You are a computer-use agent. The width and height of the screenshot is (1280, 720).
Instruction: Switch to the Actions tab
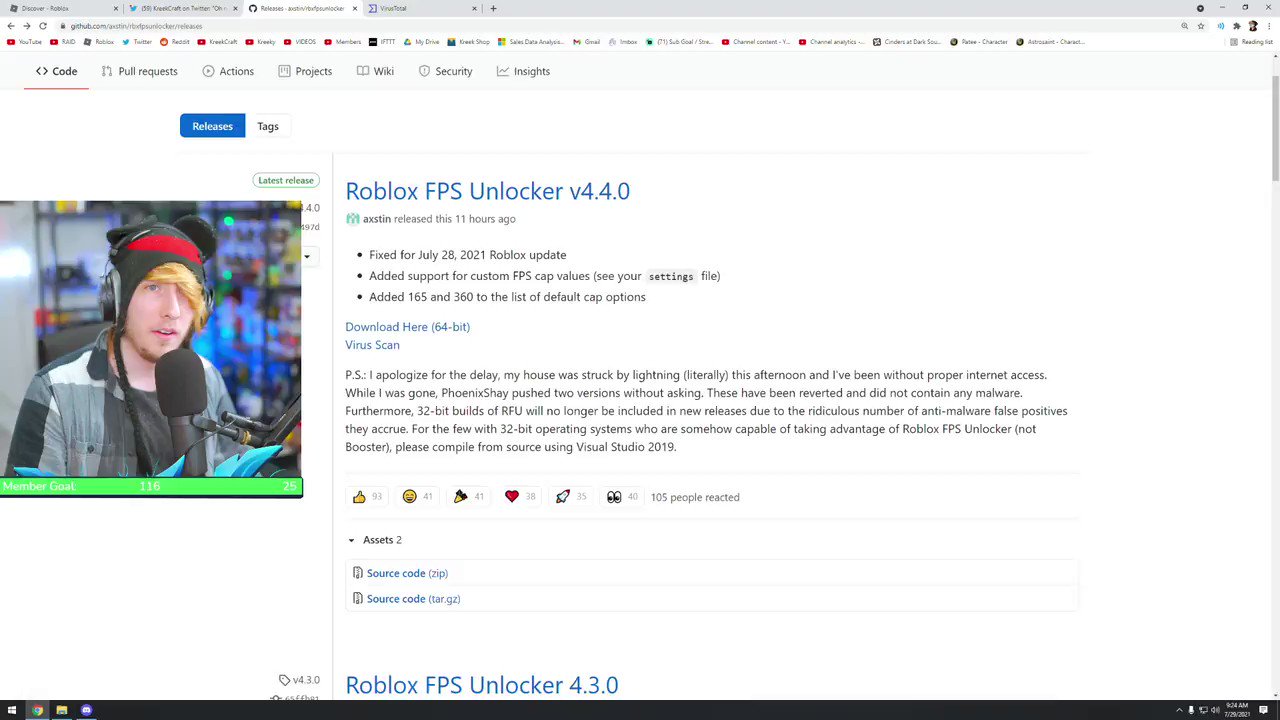point(228,71)
